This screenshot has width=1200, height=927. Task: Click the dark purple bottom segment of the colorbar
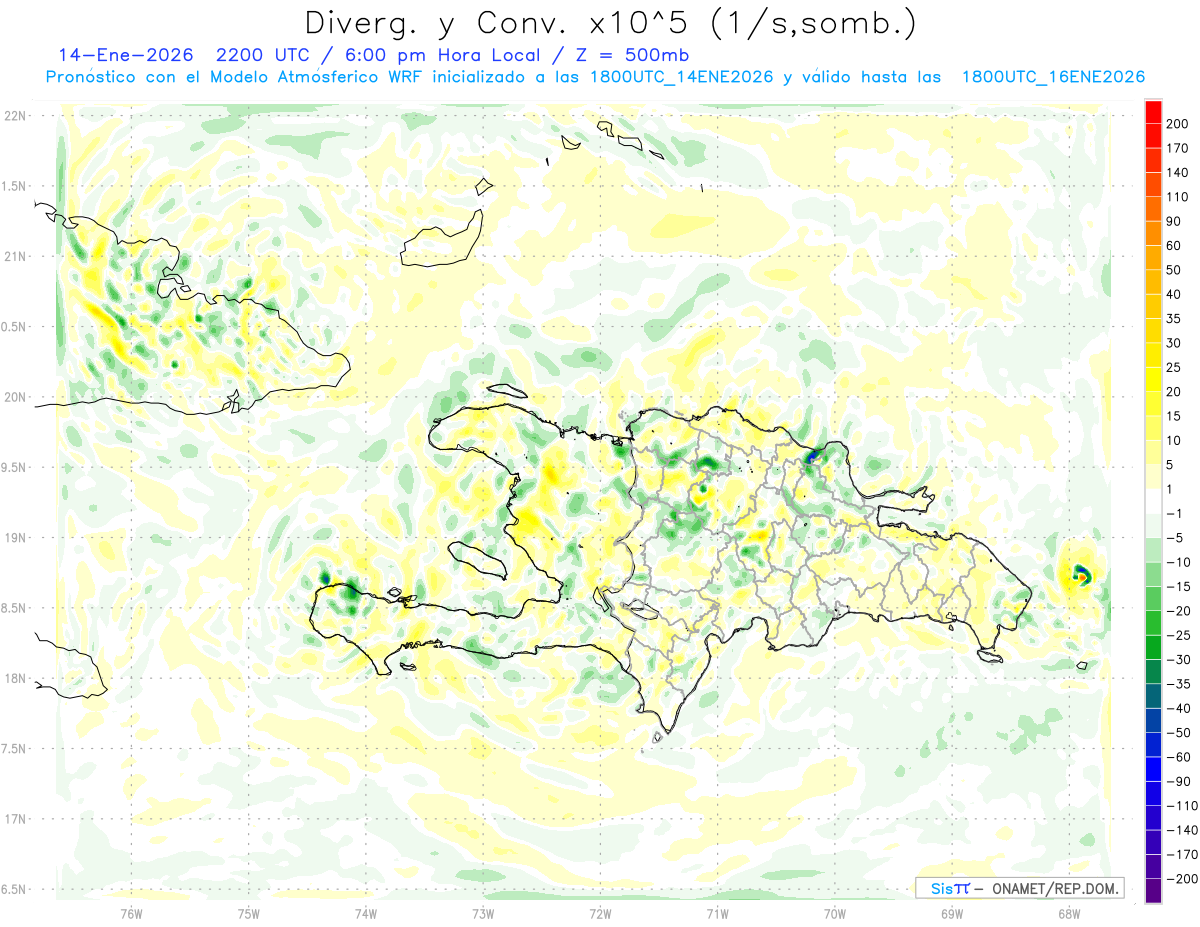(x=1153, y=891)
